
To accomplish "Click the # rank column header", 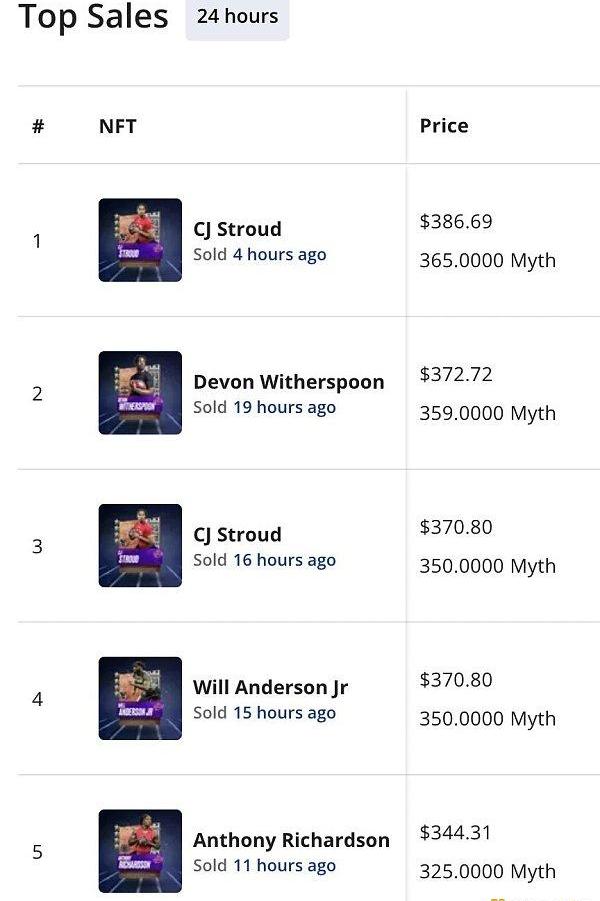I will [38, 126].
